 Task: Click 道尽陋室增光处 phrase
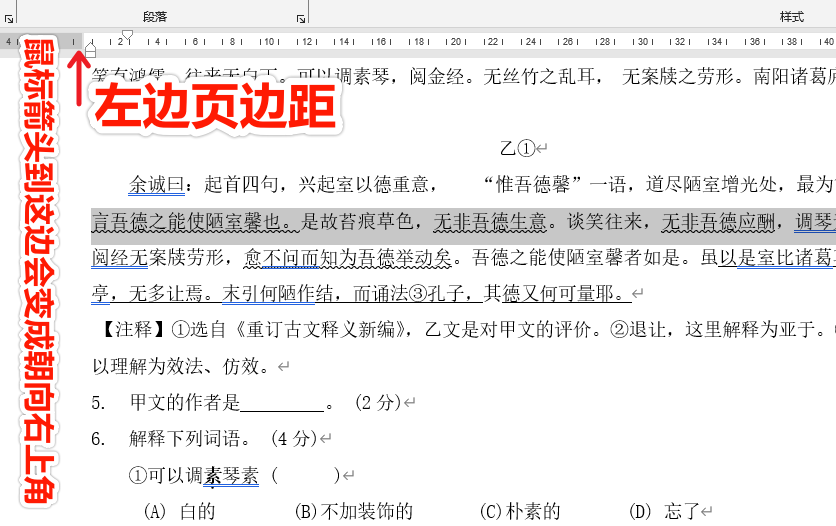point(711,184)
